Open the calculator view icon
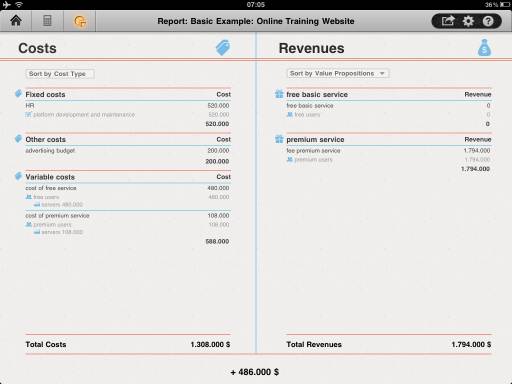512x384 pixels. point(47,21)
